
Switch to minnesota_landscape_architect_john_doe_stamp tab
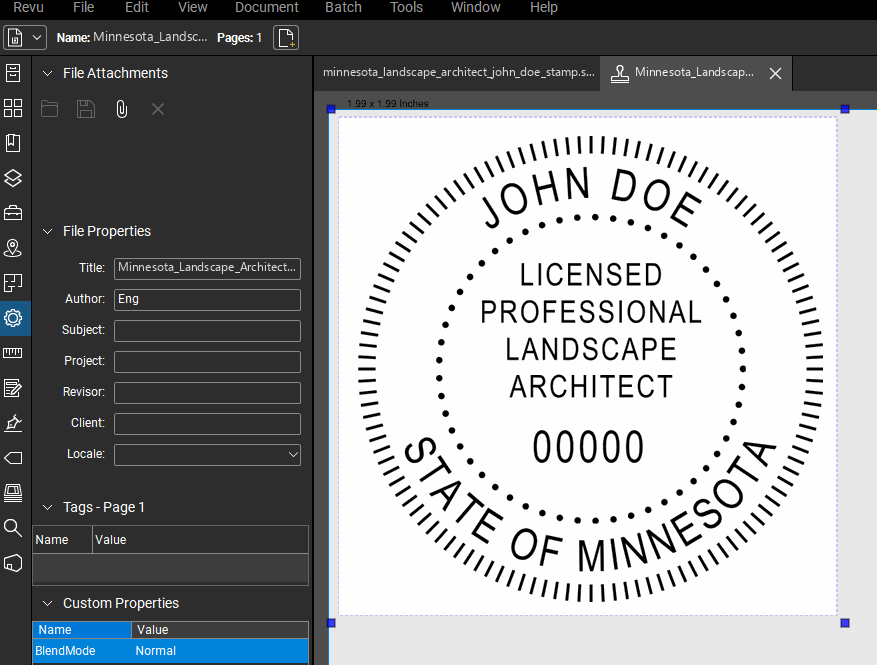pos(458,73)
